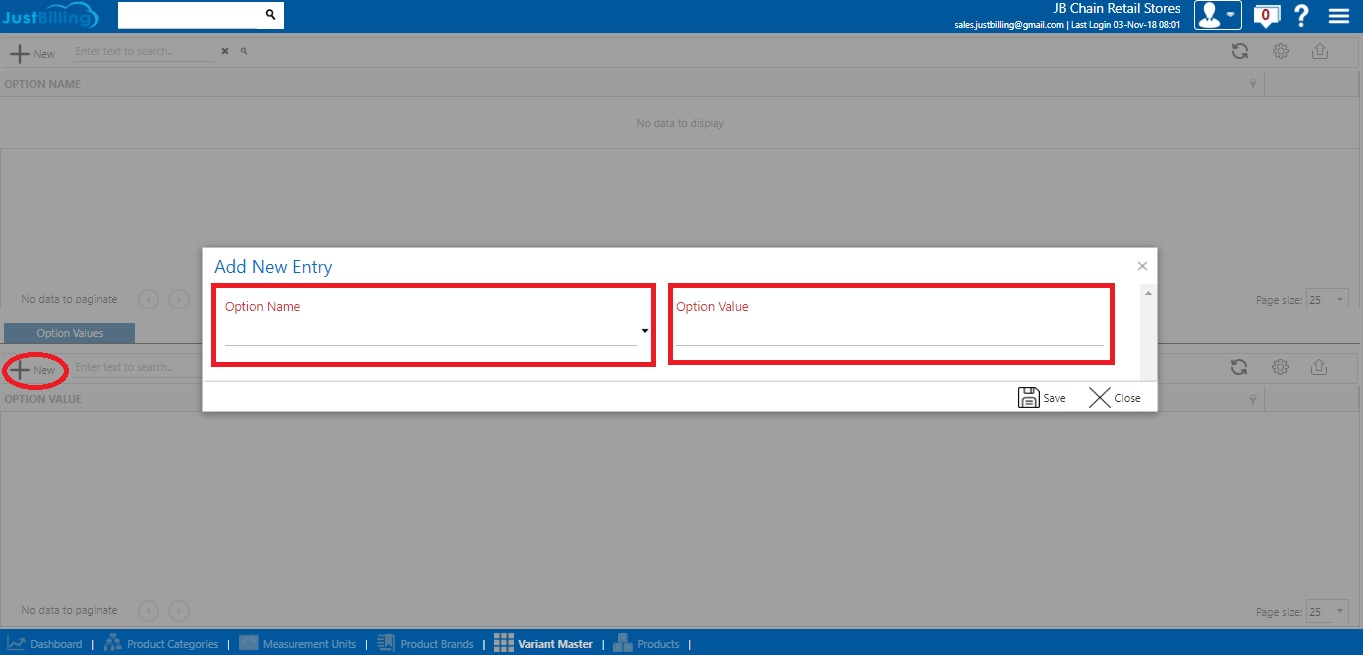This screenshot has width=1363, height=655.
Task: Select the Option Values tab
Action: click(x=70, y=333)
